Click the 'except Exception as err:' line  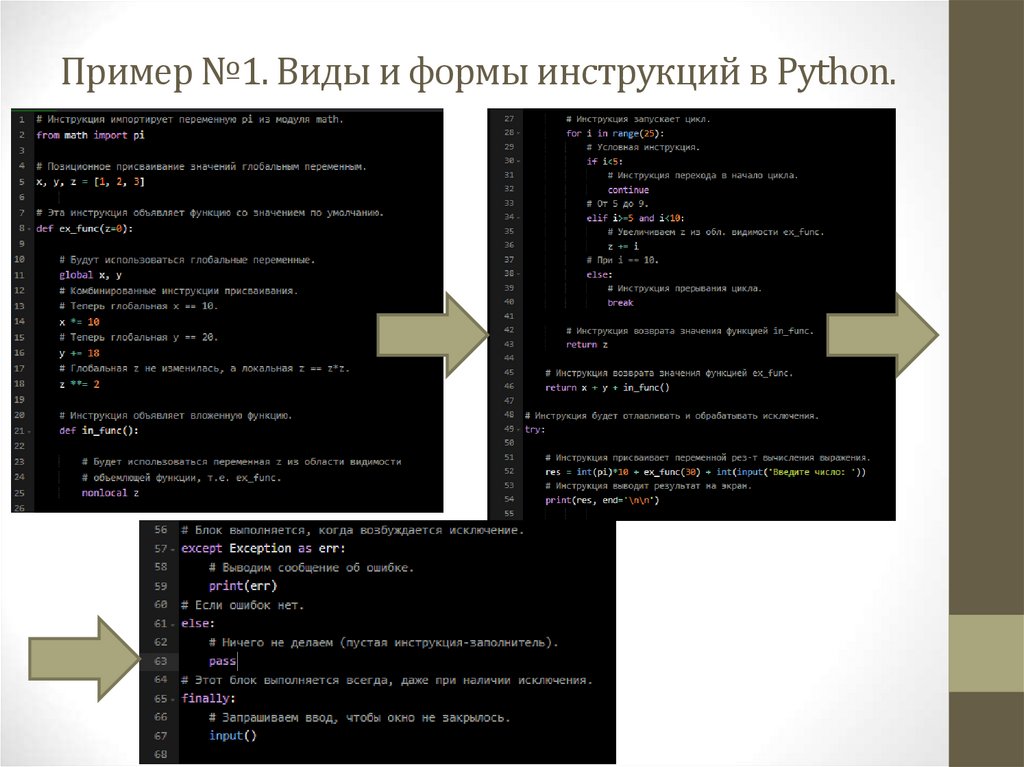(x=263, y=549)
